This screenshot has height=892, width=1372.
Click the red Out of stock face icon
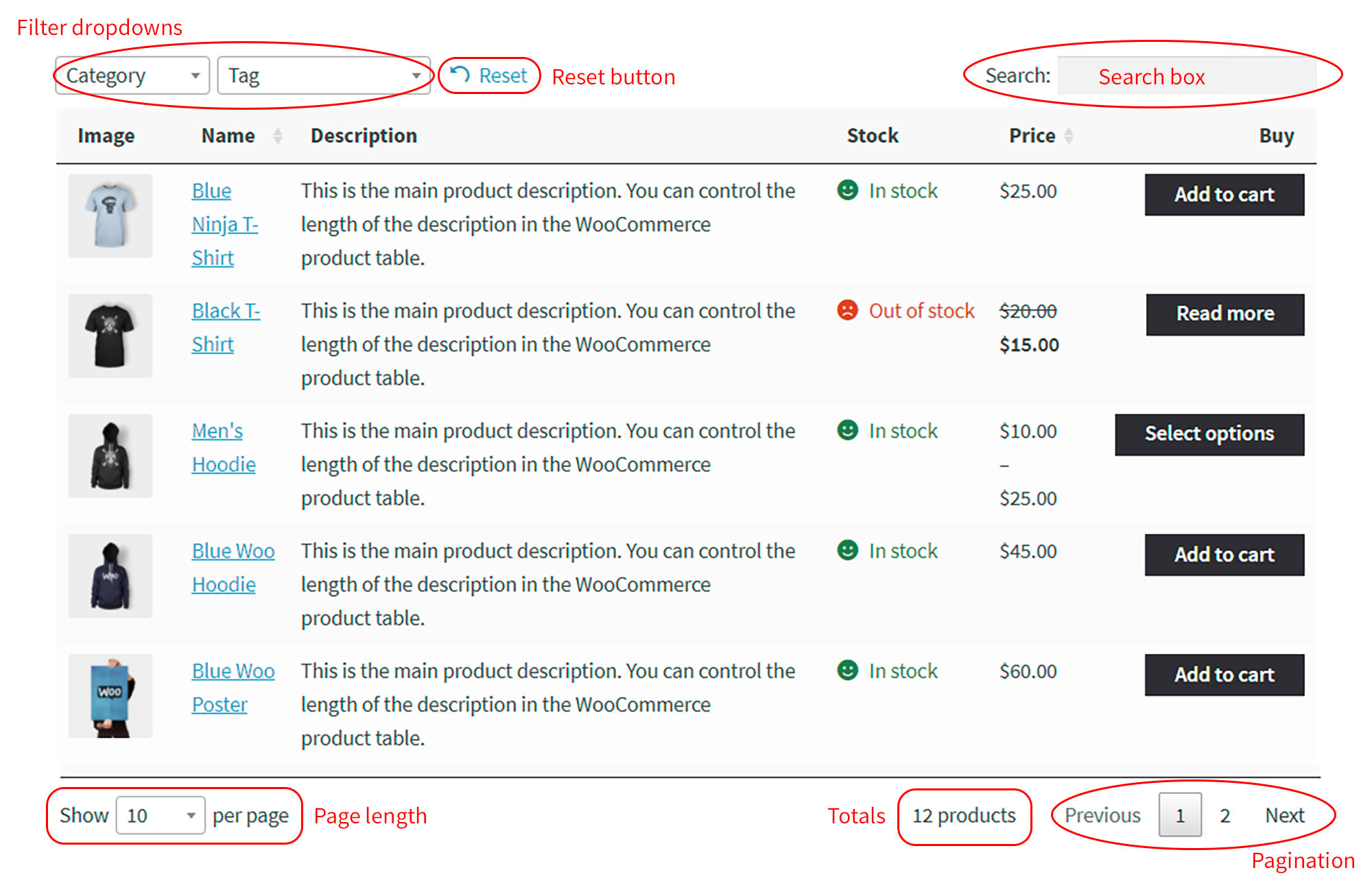pos(848,310)
